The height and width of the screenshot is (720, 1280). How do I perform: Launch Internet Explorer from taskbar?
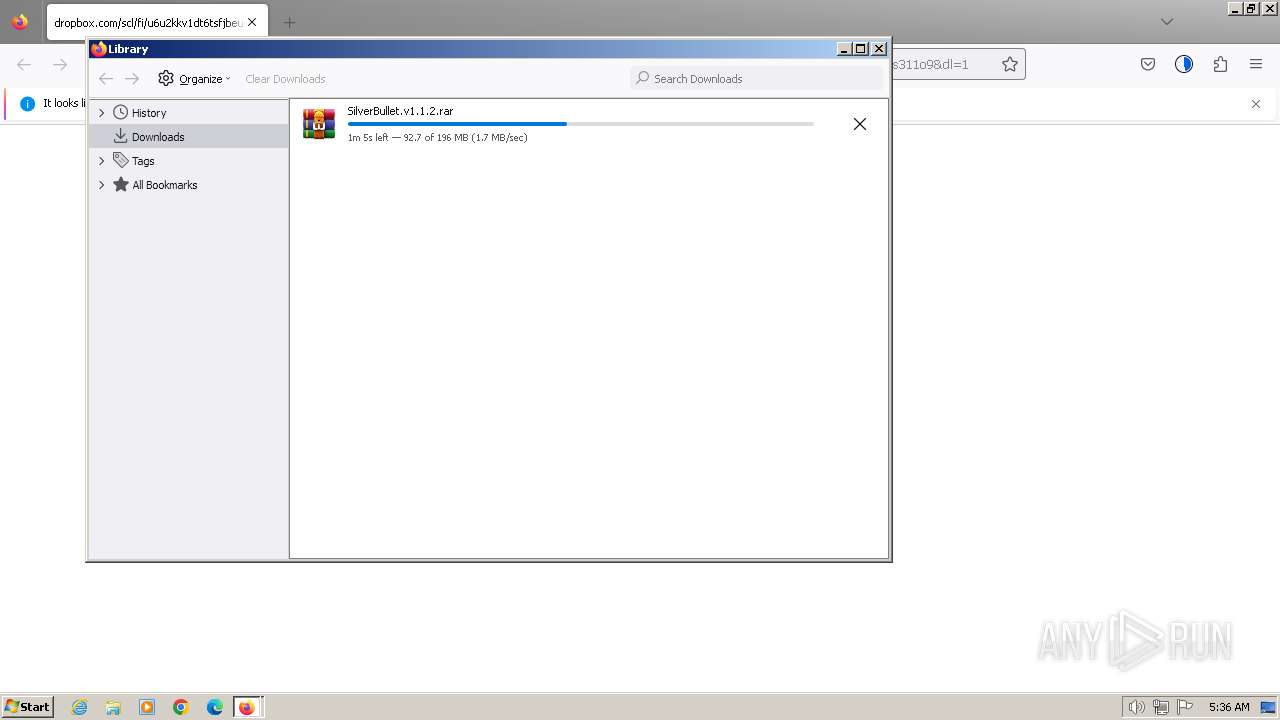pyautogui.click(x=80, y=707)
